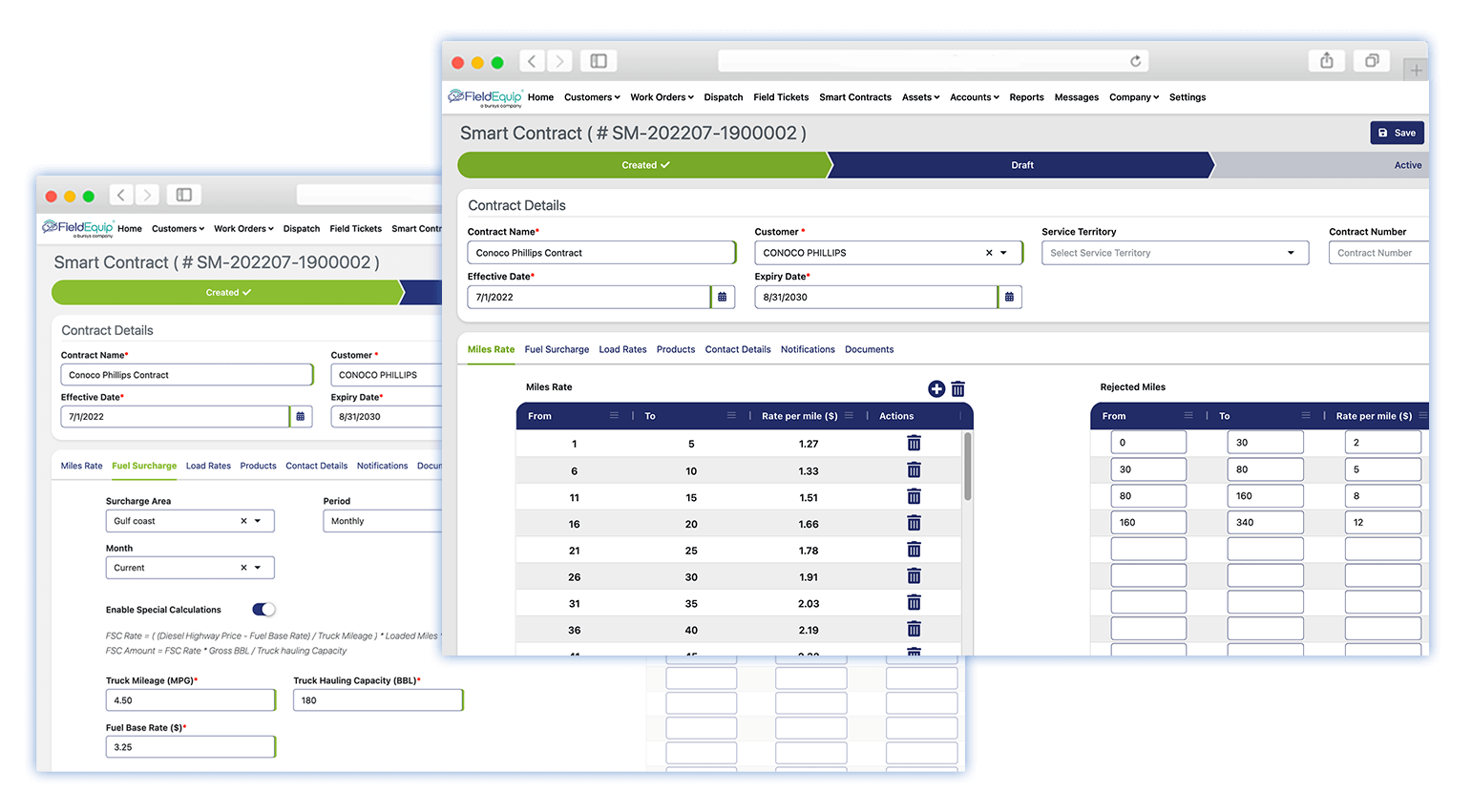Open Messages from the navigation bar
This screenshot has width=1472, height=812.
[1077, 97]
